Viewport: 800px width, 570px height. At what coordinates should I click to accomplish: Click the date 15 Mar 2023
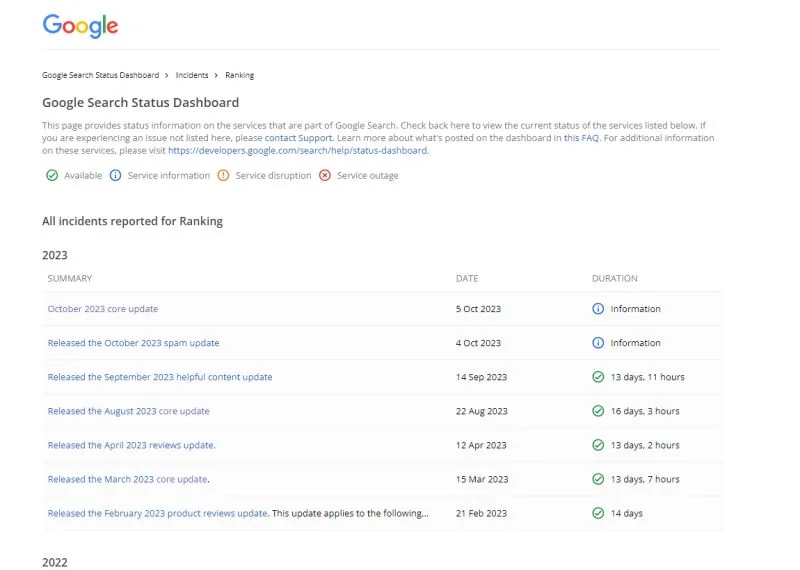point(482,479)
